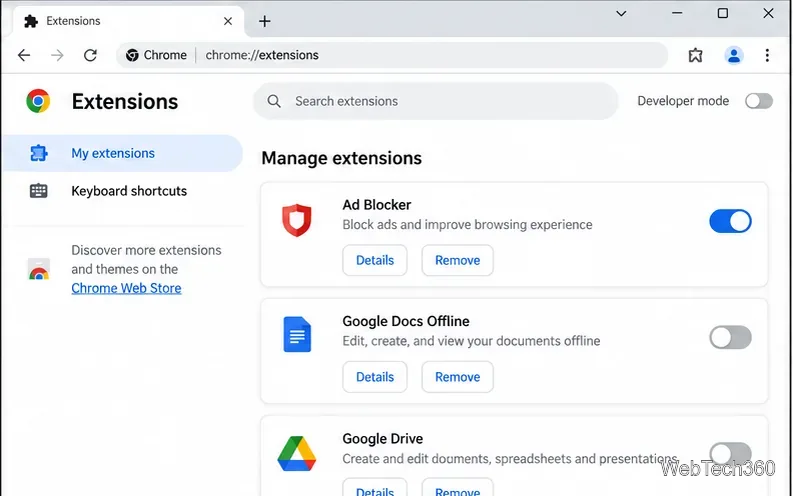This screenshot has width=793, height=496.
Task: Click the Google Docs Offline document icon
Action: coord(297,334)
